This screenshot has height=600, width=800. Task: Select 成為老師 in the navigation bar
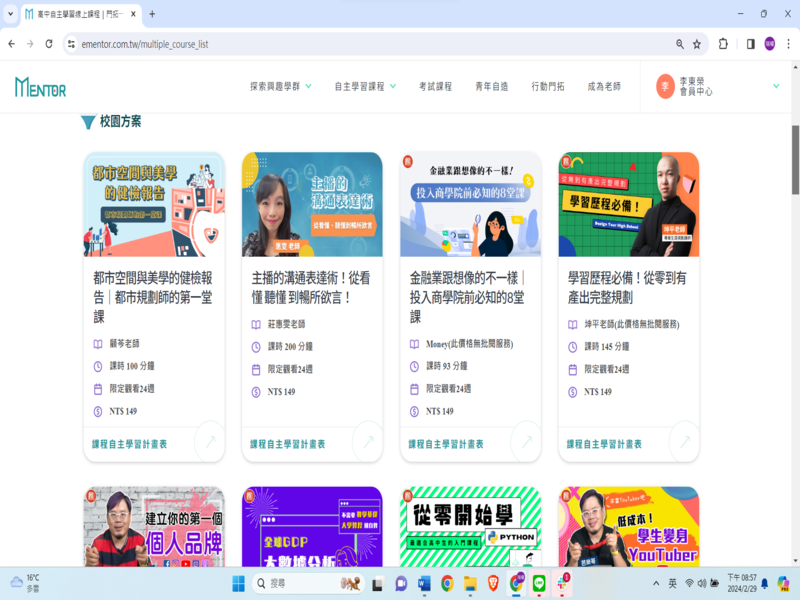(x=604, y=87)
